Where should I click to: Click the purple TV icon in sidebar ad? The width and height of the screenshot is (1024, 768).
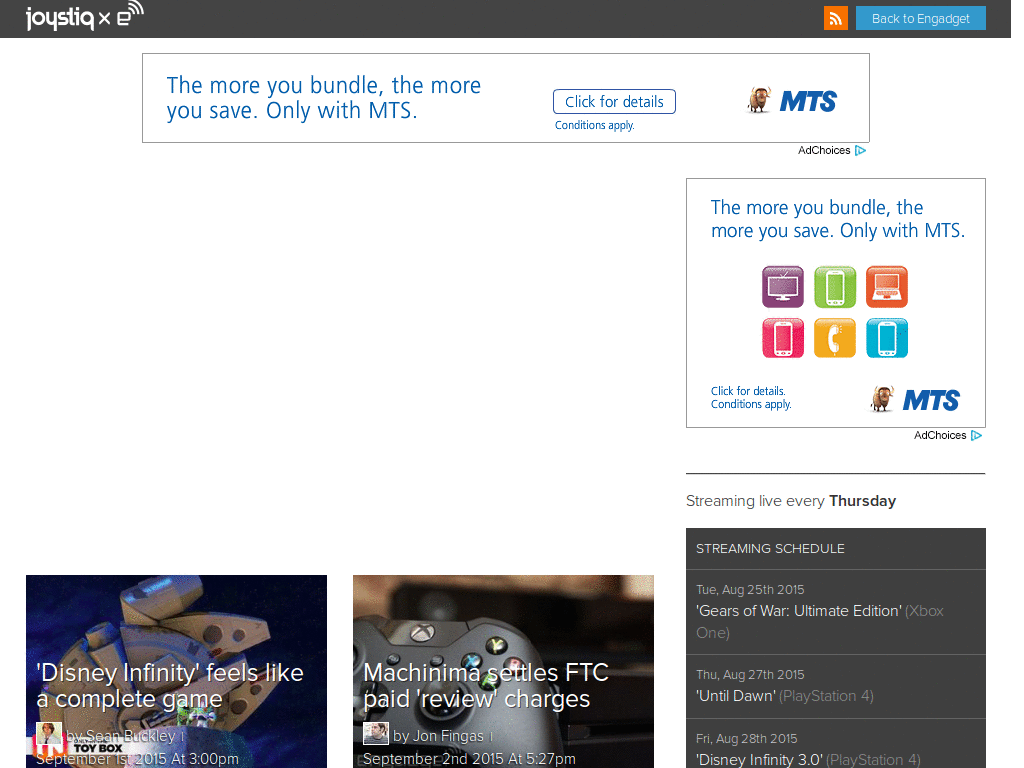782,287
